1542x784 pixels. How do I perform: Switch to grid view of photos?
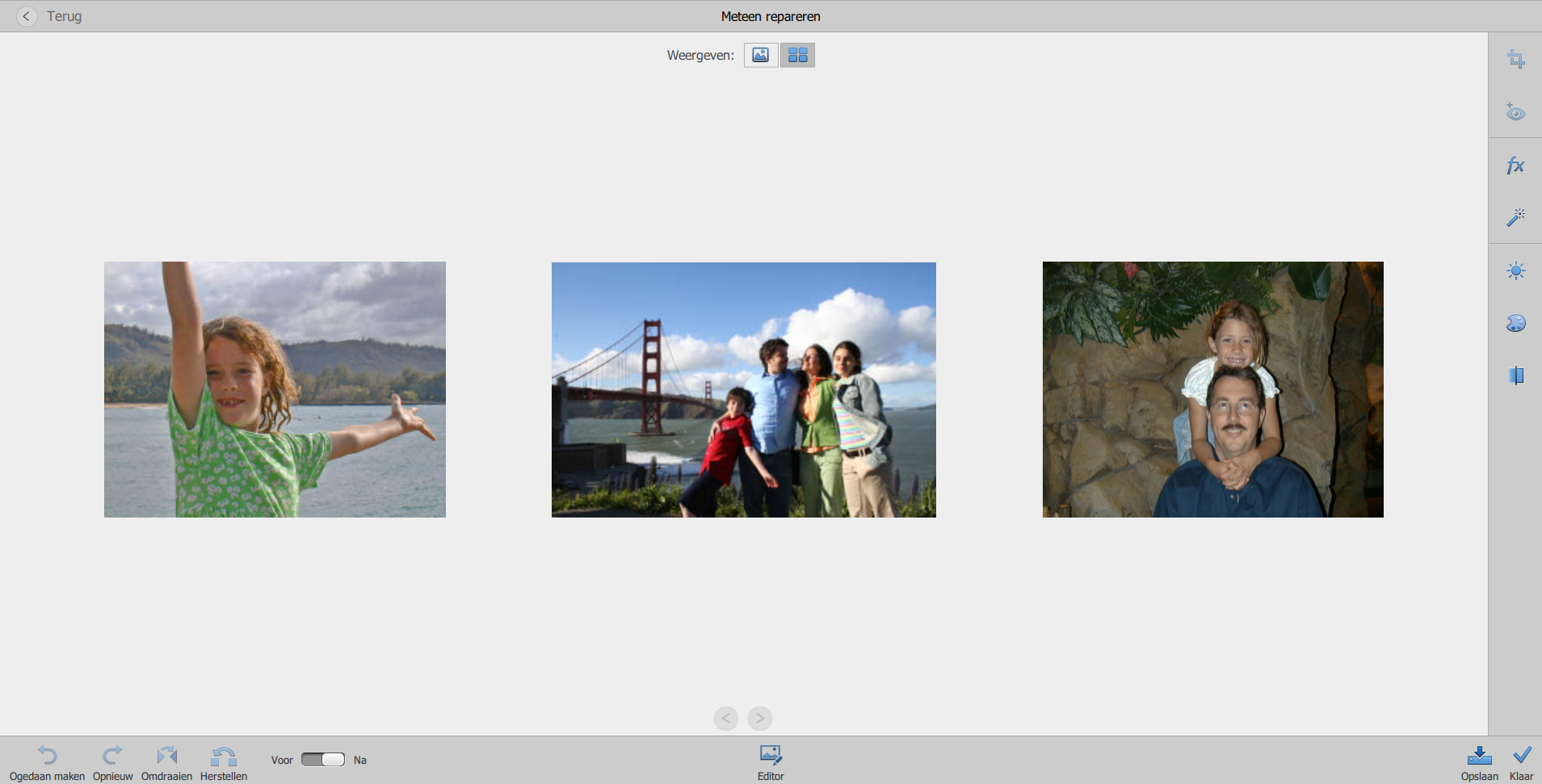pos(797,55)
